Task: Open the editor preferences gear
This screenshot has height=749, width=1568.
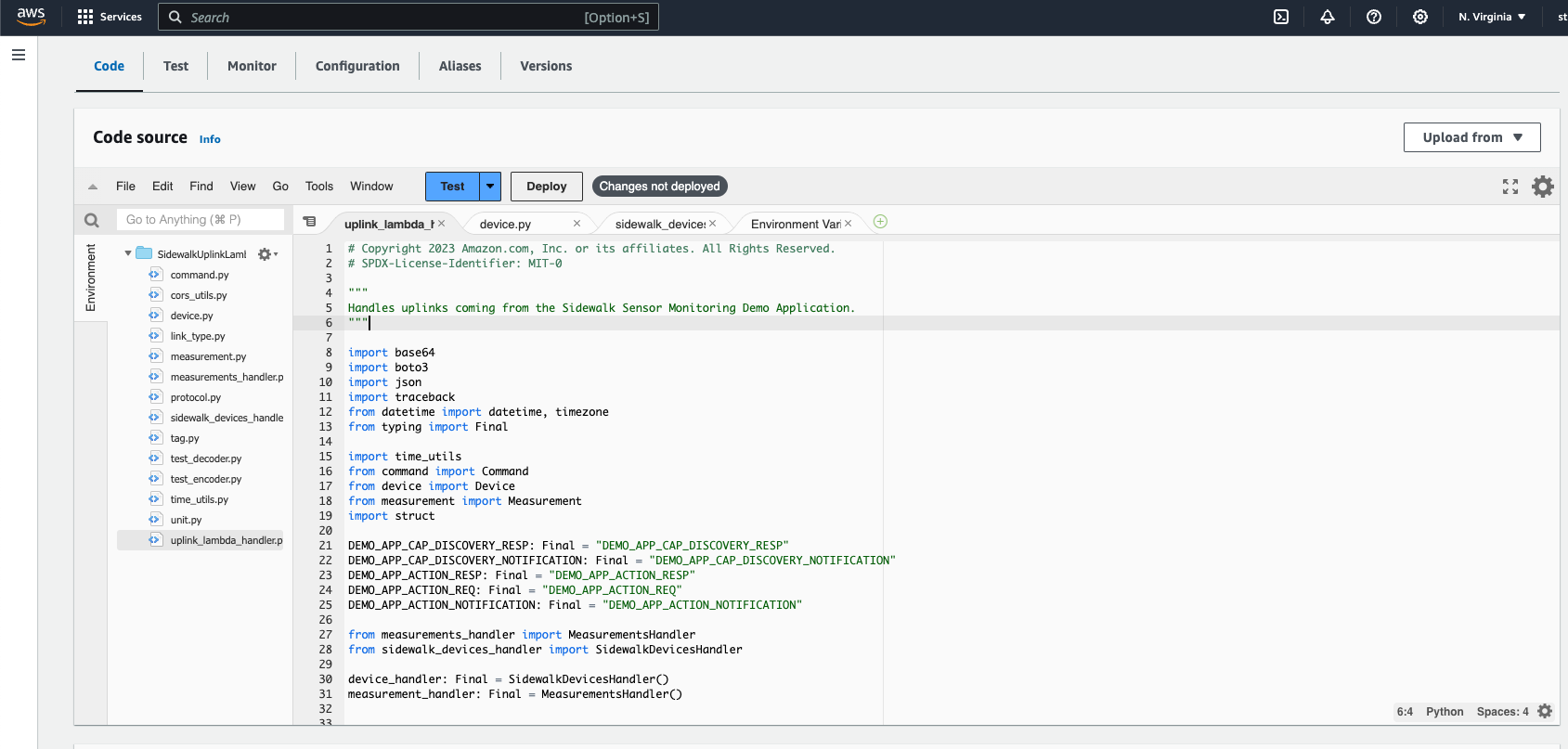Action: (x=1543, y=187)
